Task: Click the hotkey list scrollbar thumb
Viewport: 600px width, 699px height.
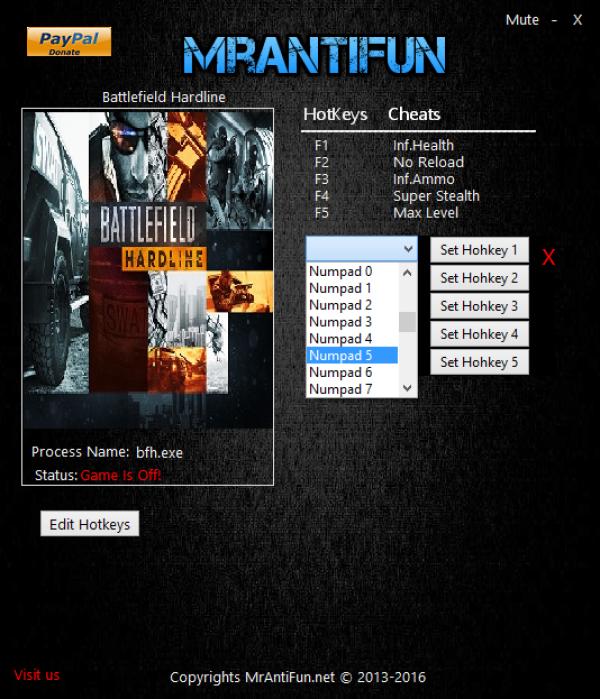Action: [x=407, y=322]
